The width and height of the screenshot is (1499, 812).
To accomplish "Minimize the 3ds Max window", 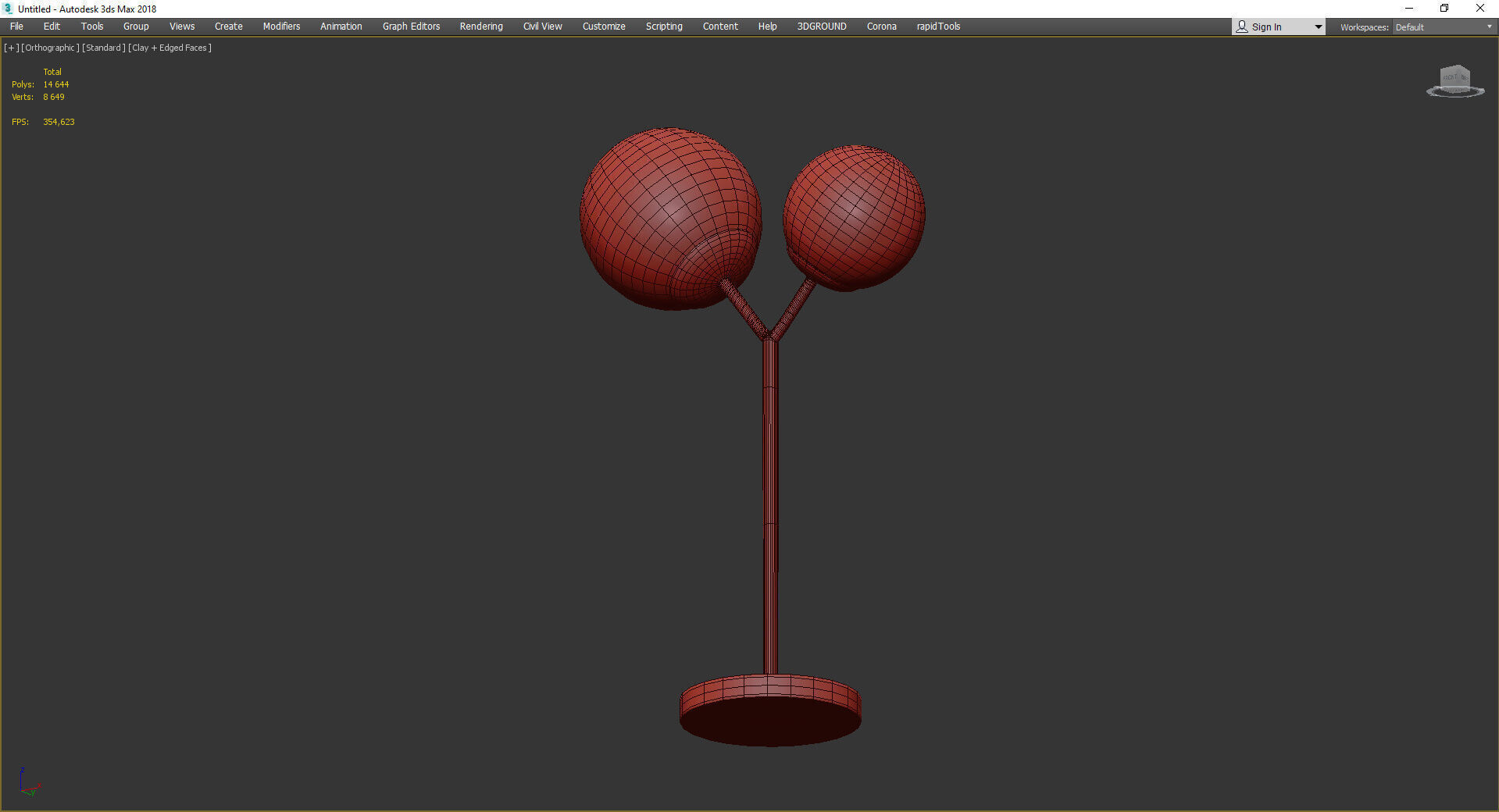I will click(1409, 9).
